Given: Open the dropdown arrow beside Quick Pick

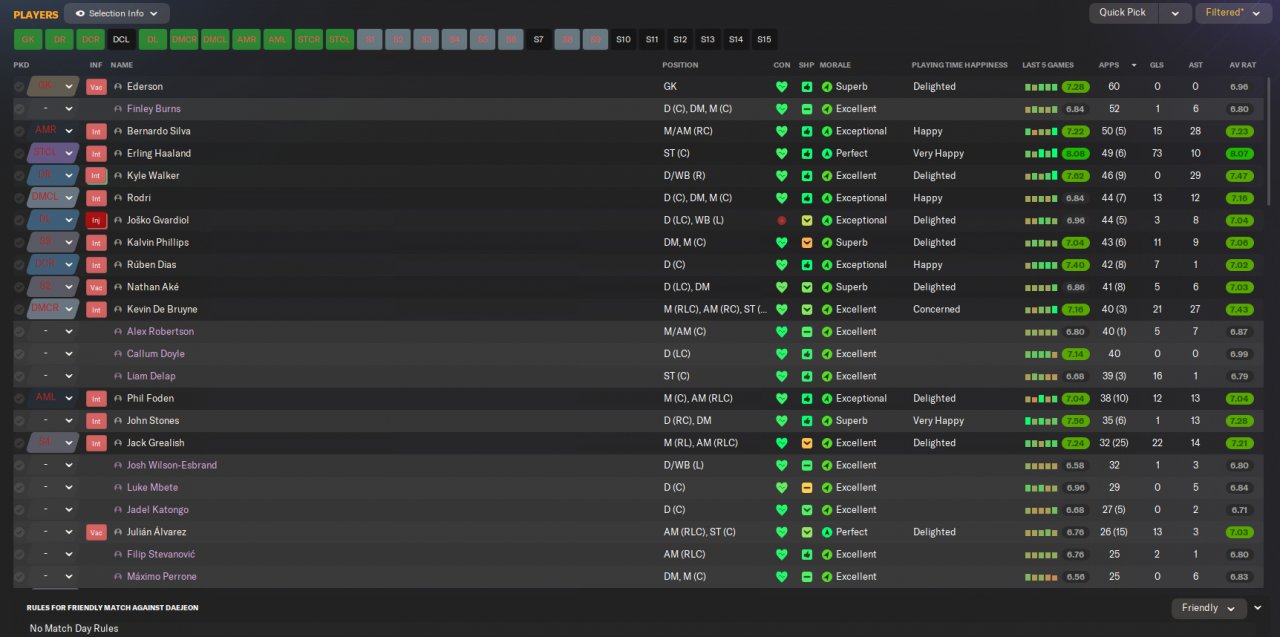Looking at the screenshot, I should coord(1175,13).
